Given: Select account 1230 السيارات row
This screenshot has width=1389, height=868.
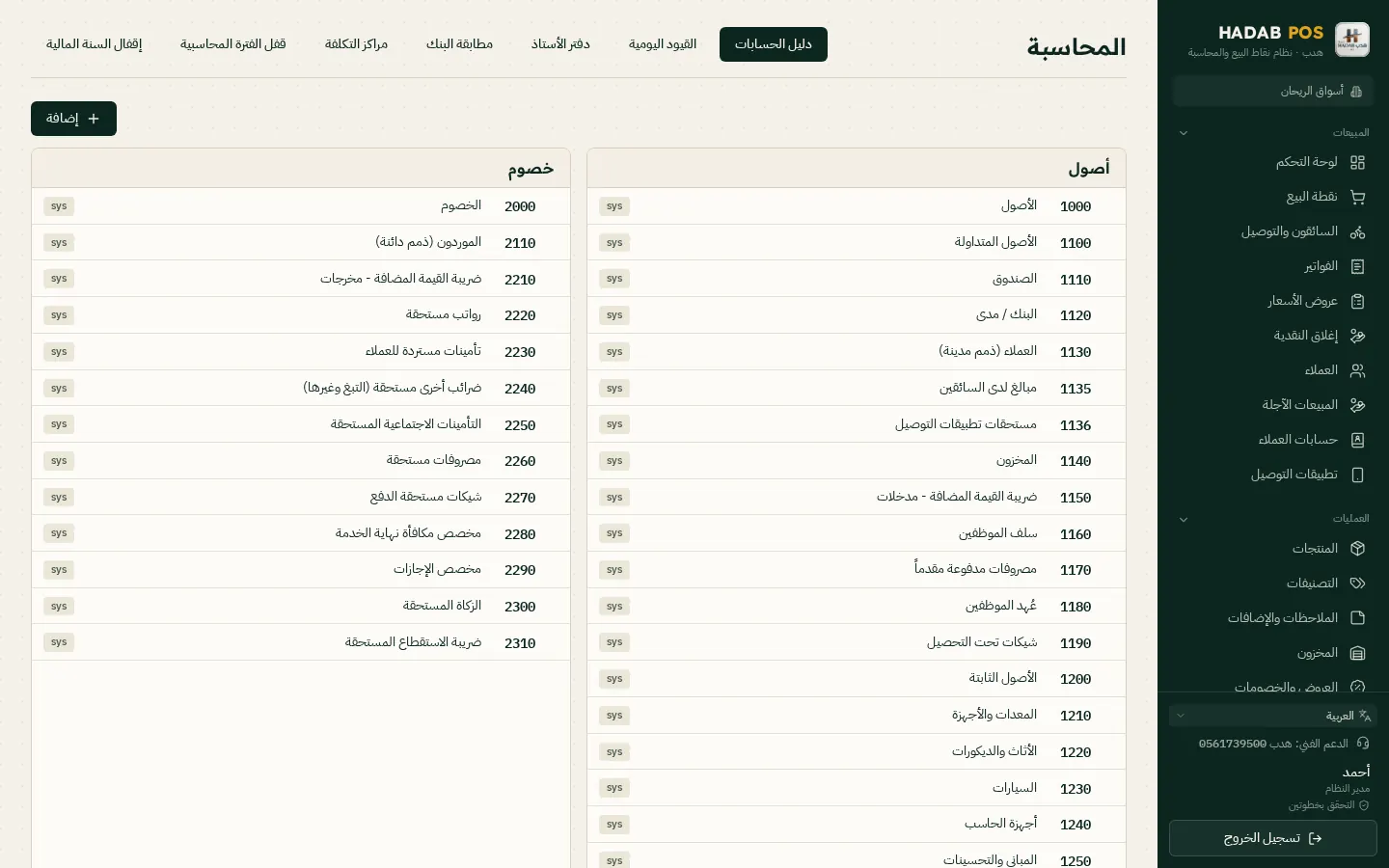Looking at the screenshot, I should (857, 788).
